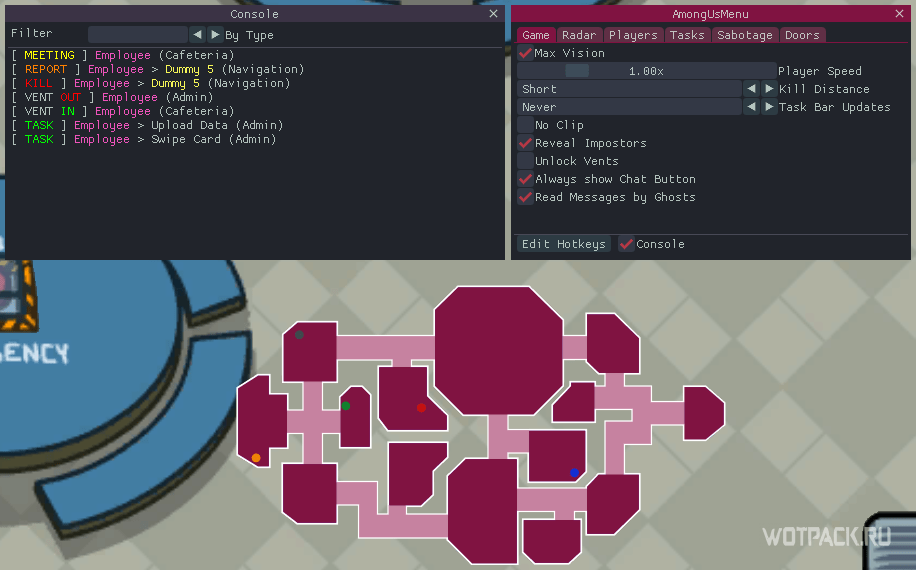Open the Radar tab

pyautogui.click(x=579, y=35)
